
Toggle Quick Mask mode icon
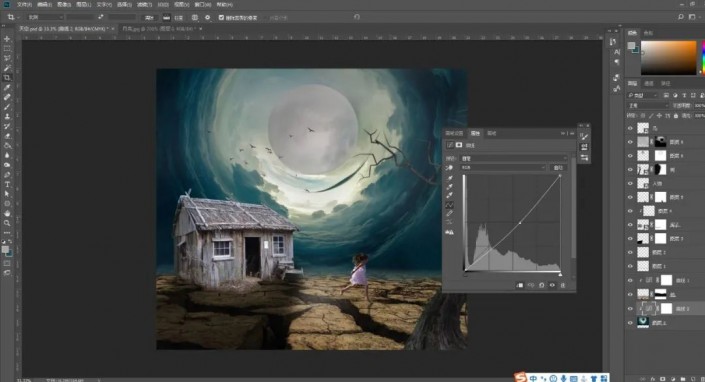[7, 263]
